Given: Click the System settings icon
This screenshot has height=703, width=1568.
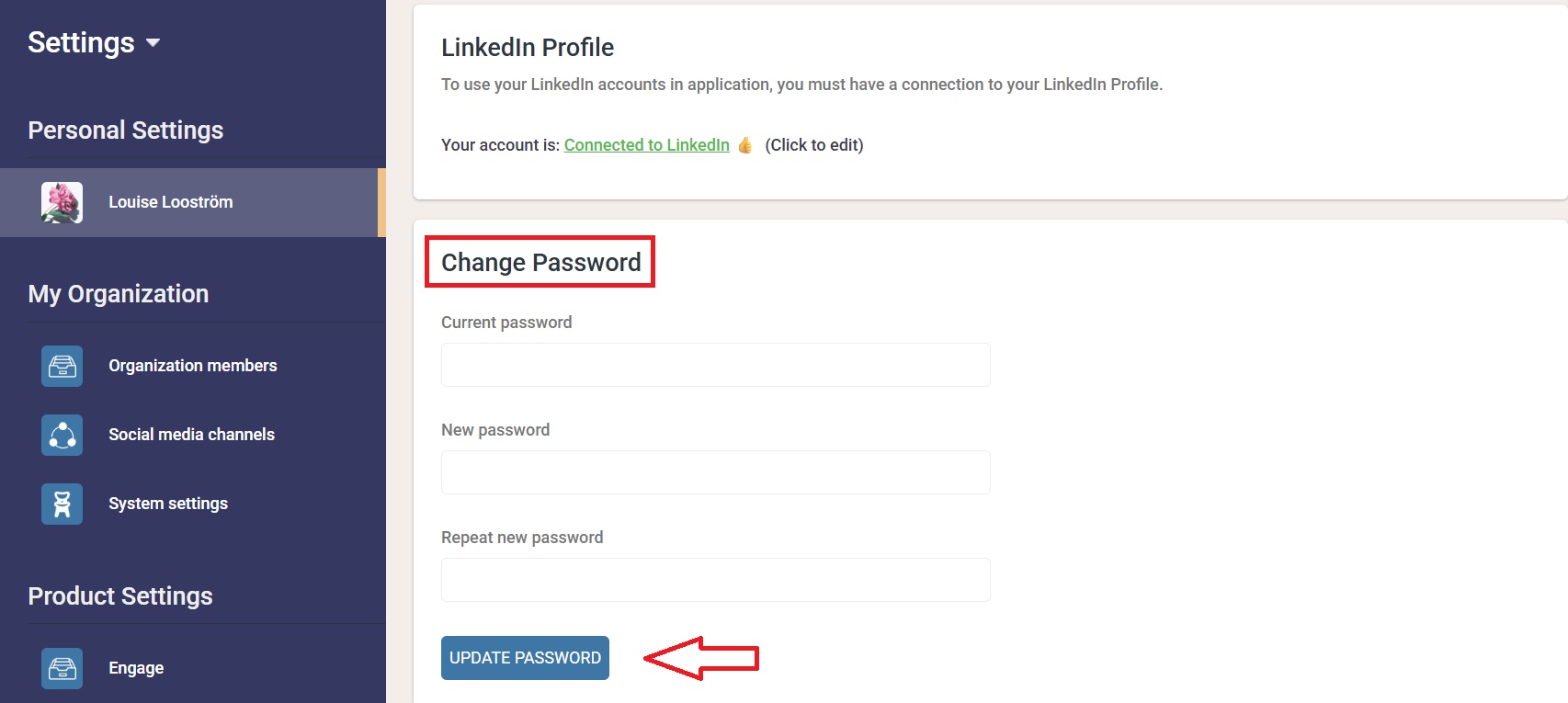Looking at the screenshot, I should [62, 504].
